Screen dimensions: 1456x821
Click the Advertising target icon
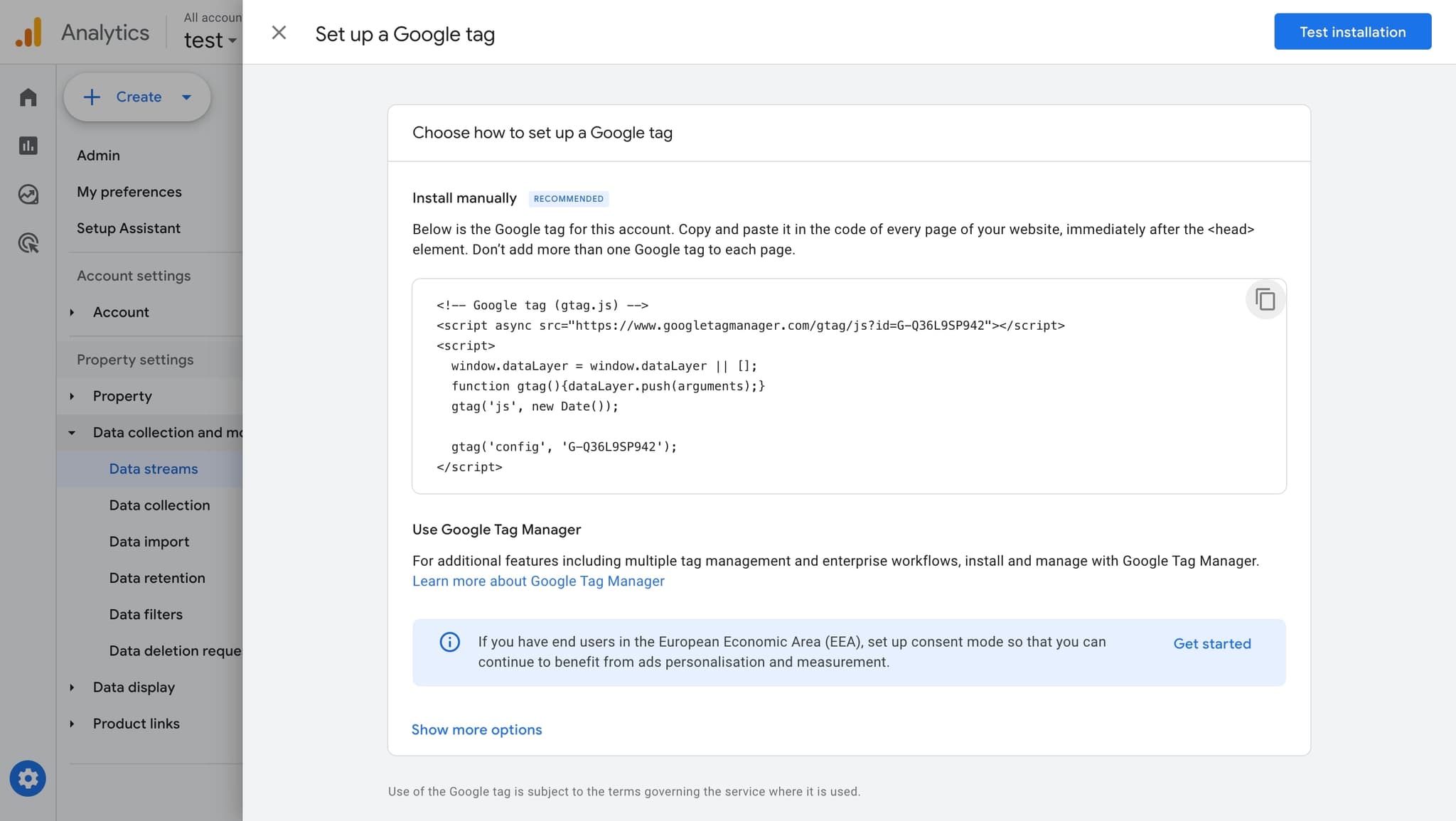pyautogui.click(x=28, y=243)
